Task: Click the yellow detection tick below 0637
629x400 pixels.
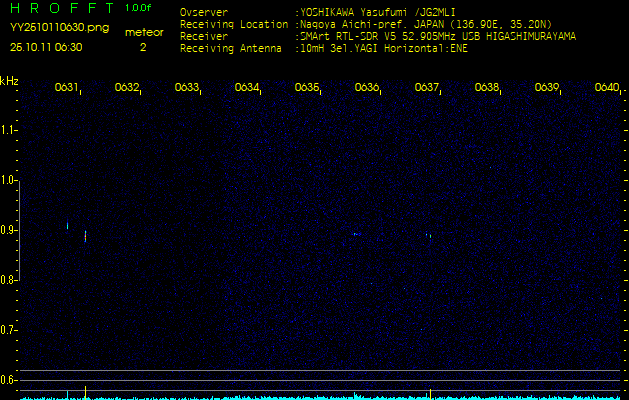Action: [430, 394]
